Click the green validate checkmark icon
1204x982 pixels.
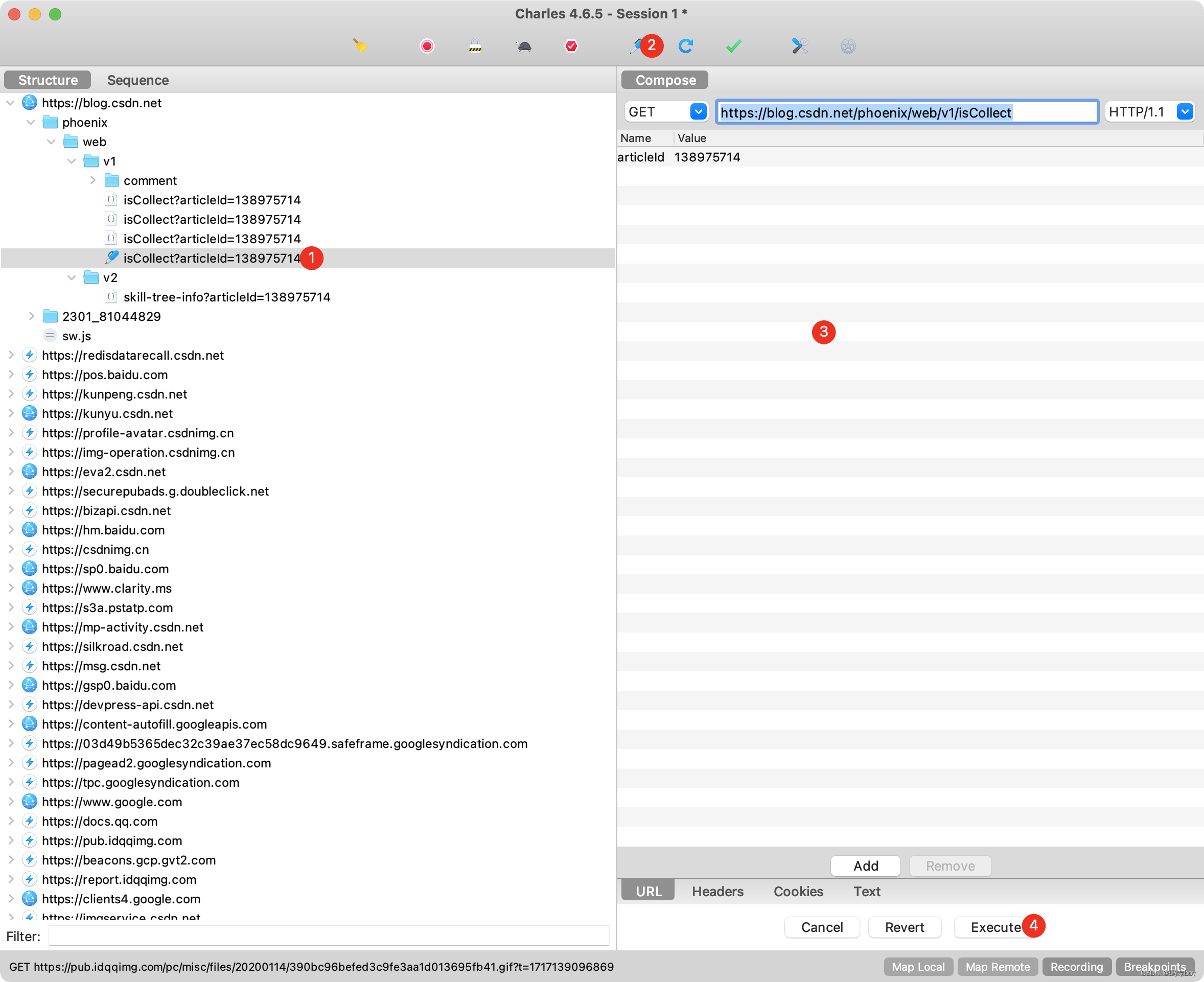coord(734,46)
